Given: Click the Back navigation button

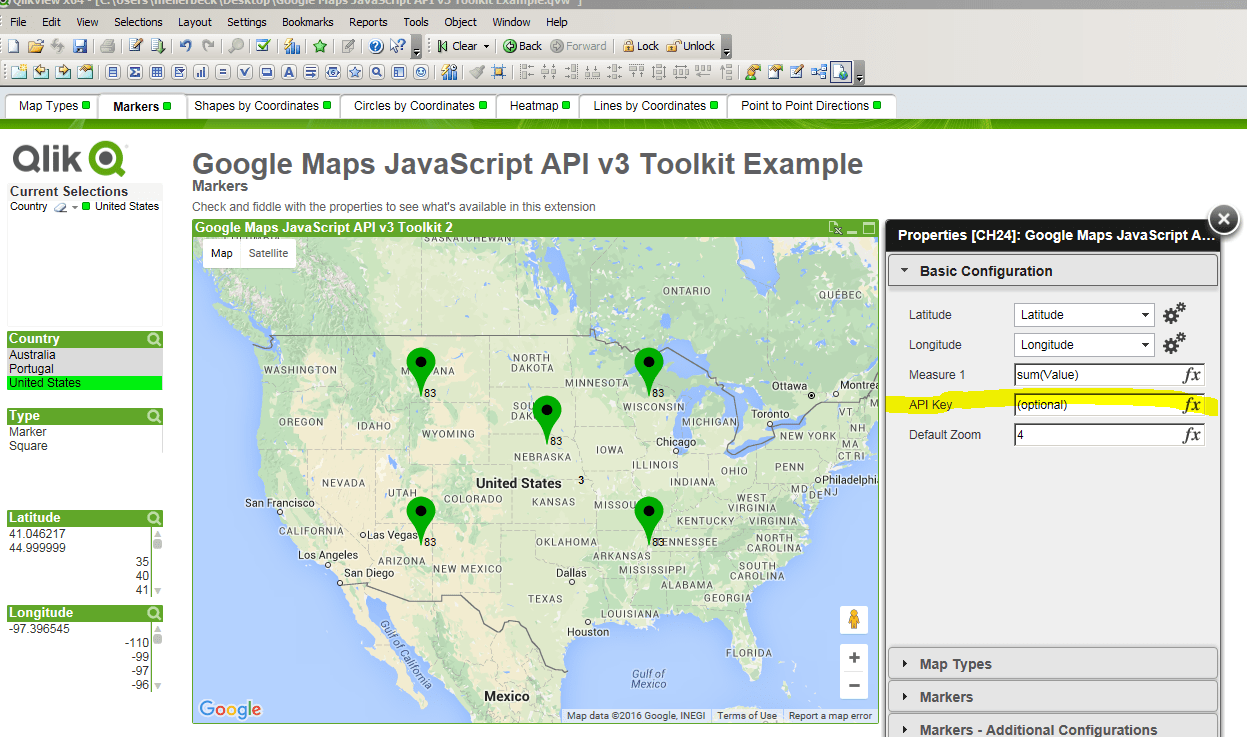Looking at the screenshot, I should pyautogui.click(x=522, y=46).
